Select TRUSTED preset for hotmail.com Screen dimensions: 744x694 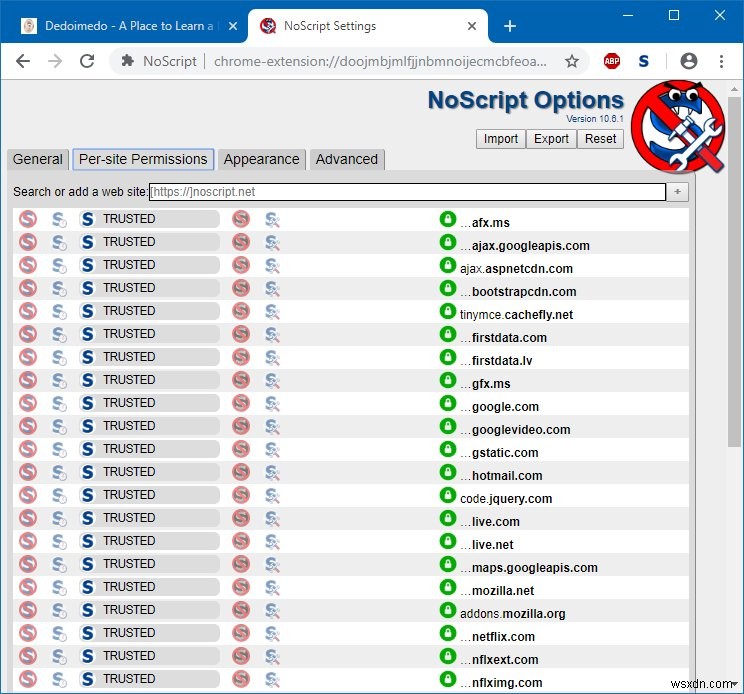tap(149, 472)
